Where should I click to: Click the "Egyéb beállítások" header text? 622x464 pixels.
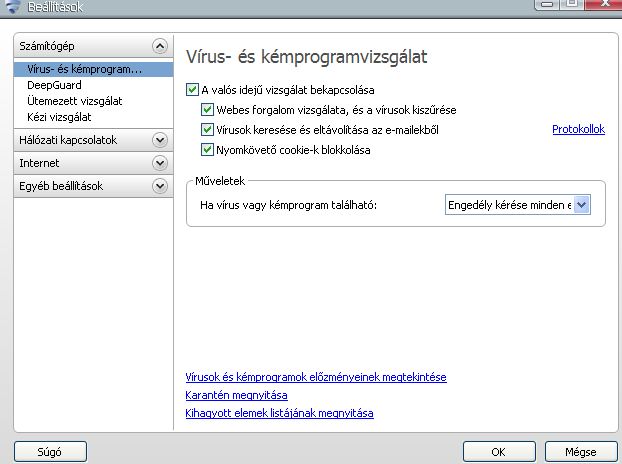tap(61, 186)
